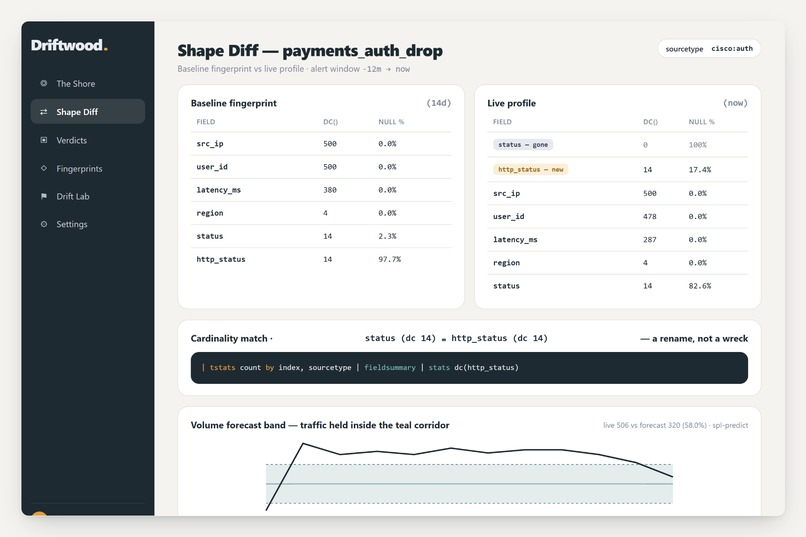The height and width of the screenshot is (537, 806).
Task: Select Shape Diff in sidebar
Action: click(88, 112)
